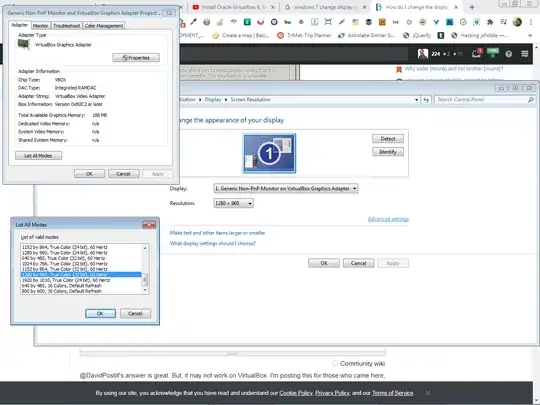Click Properties button for VirtualBox Graphics Adapter

(136, 58)
